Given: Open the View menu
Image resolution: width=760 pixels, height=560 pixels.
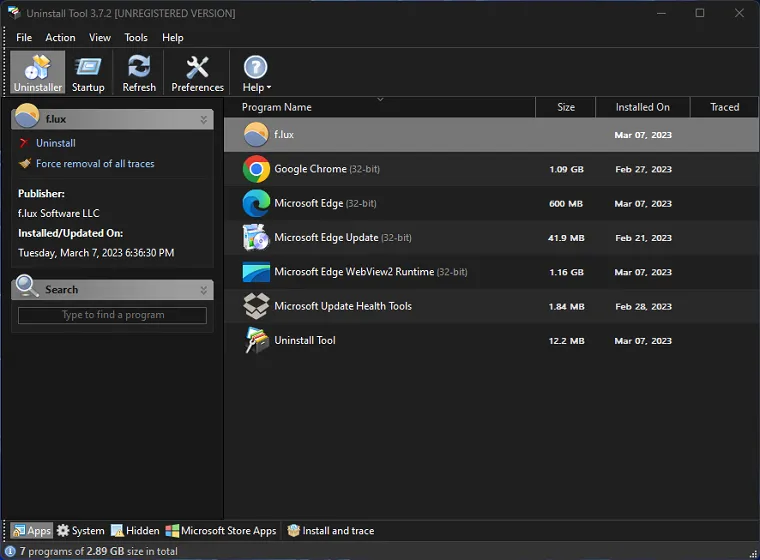Looking at the screenshot, I should [x=99, y=37].
